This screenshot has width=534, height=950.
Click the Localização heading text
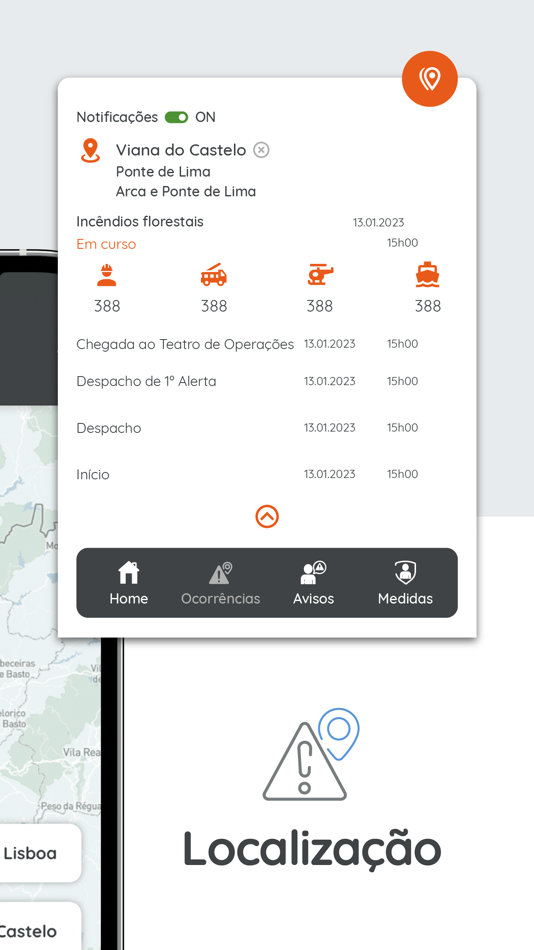312,848
